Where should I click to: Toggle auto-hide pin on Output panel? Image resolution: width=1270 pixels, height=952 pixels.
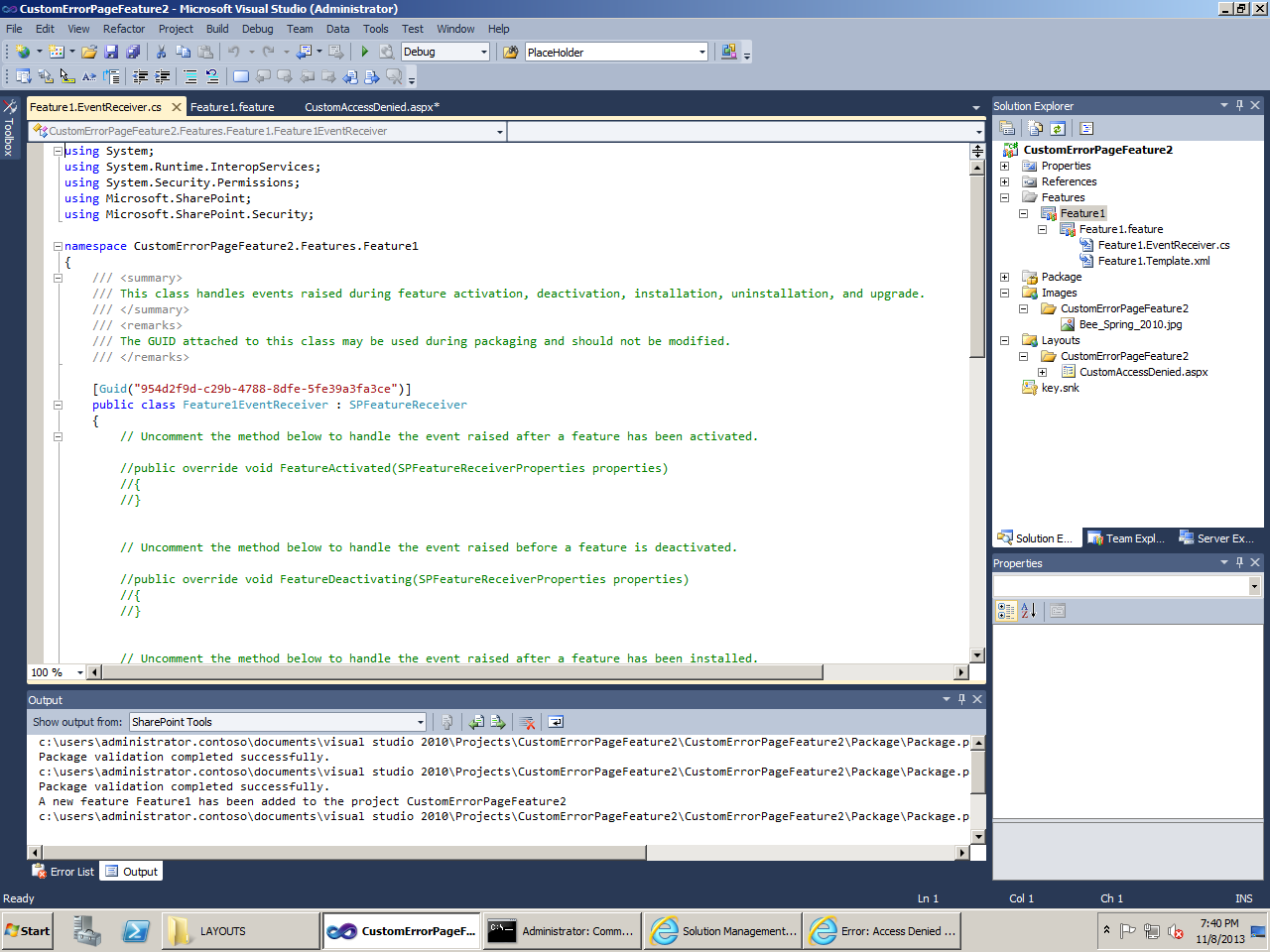pyautogui.click(x=961, y=699)
